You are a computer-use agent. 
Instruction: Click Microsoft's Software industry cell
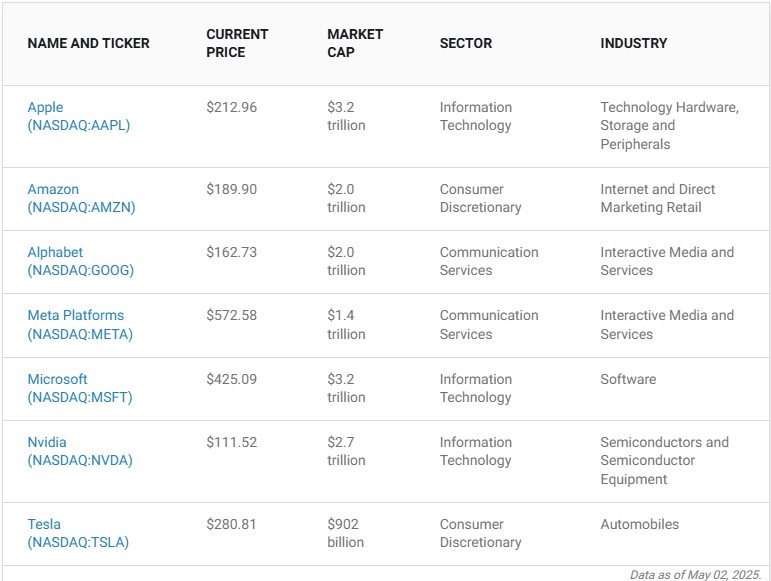tap(628, 379)
